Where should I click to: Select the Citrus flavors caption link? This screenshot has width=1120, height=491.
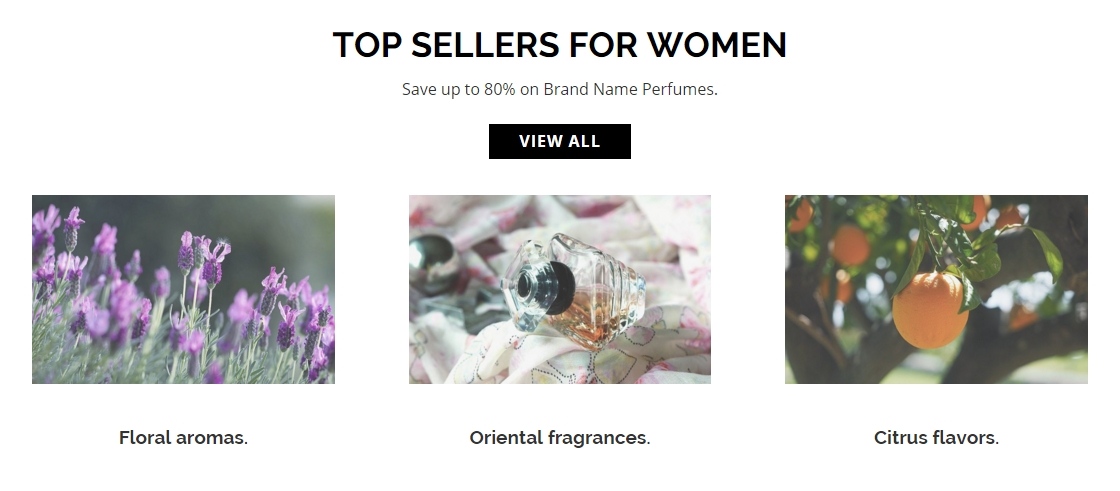click(x=936, y=437)
